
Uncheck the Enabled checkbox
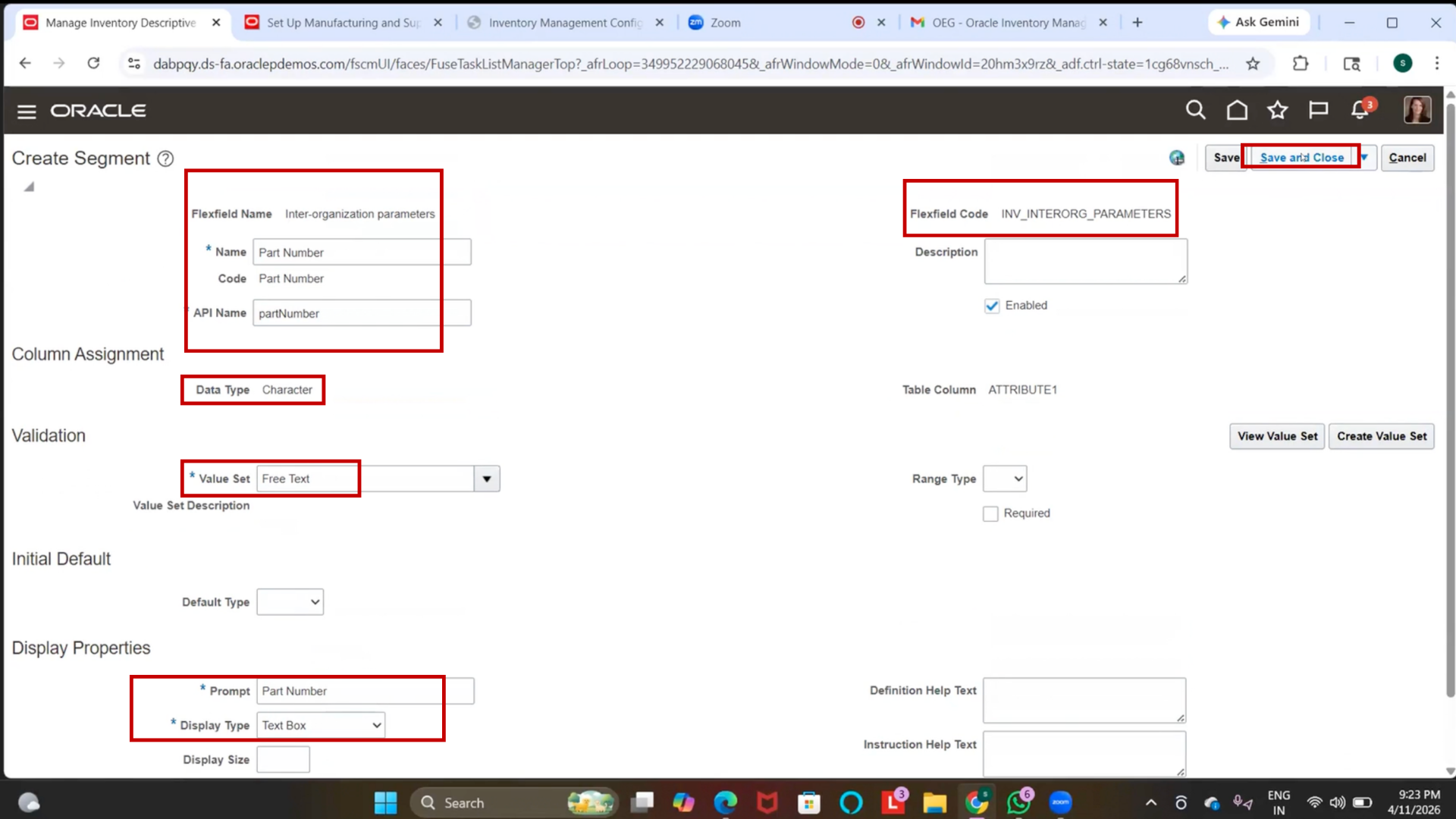[x=991, y=306]
